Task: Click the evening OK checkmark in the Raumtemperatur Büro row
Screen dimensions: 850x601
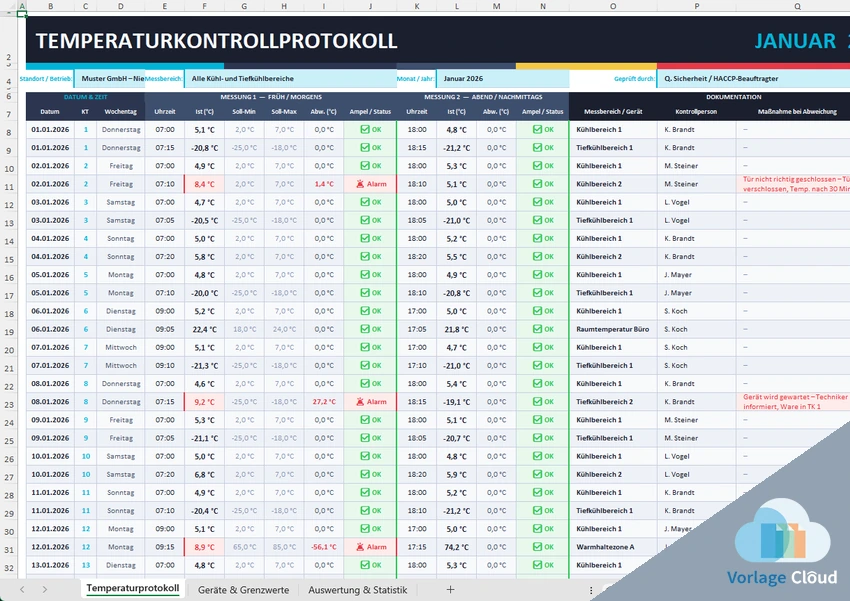Action: (x=537, y=329)
